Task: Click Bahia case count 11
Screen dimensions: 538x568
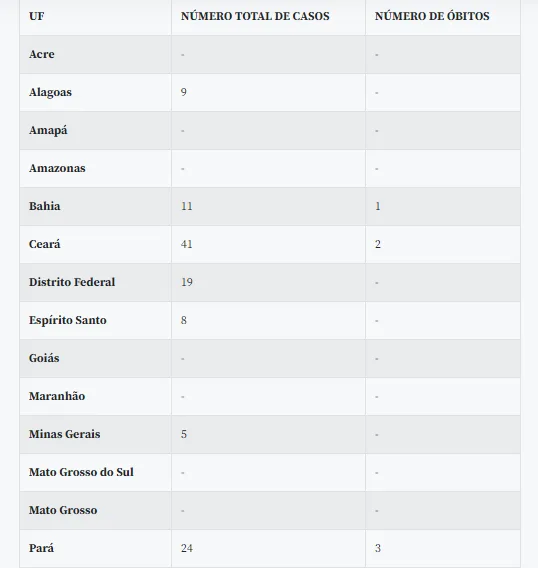Action: tap(187, 206)
